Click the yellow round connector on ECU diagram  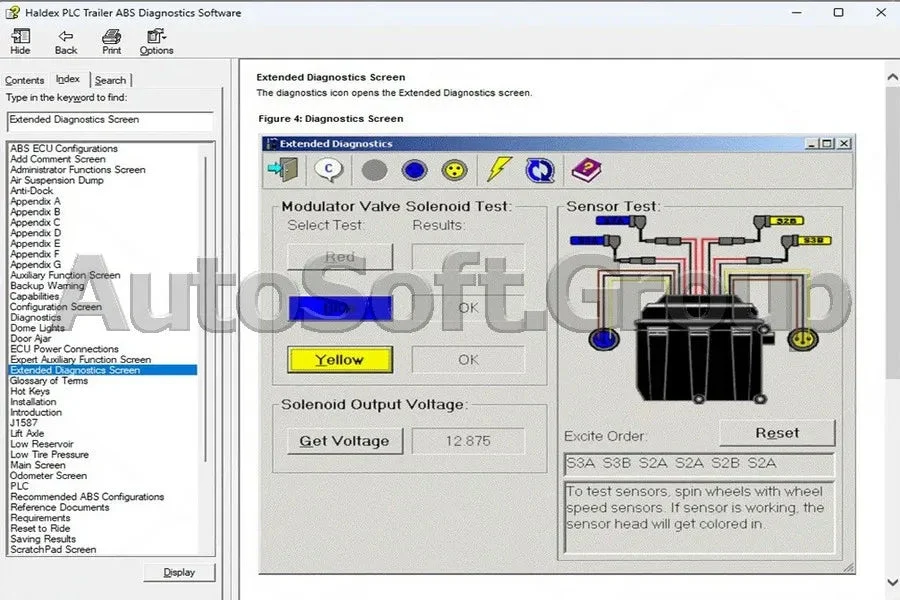click(x=802, y=339)
